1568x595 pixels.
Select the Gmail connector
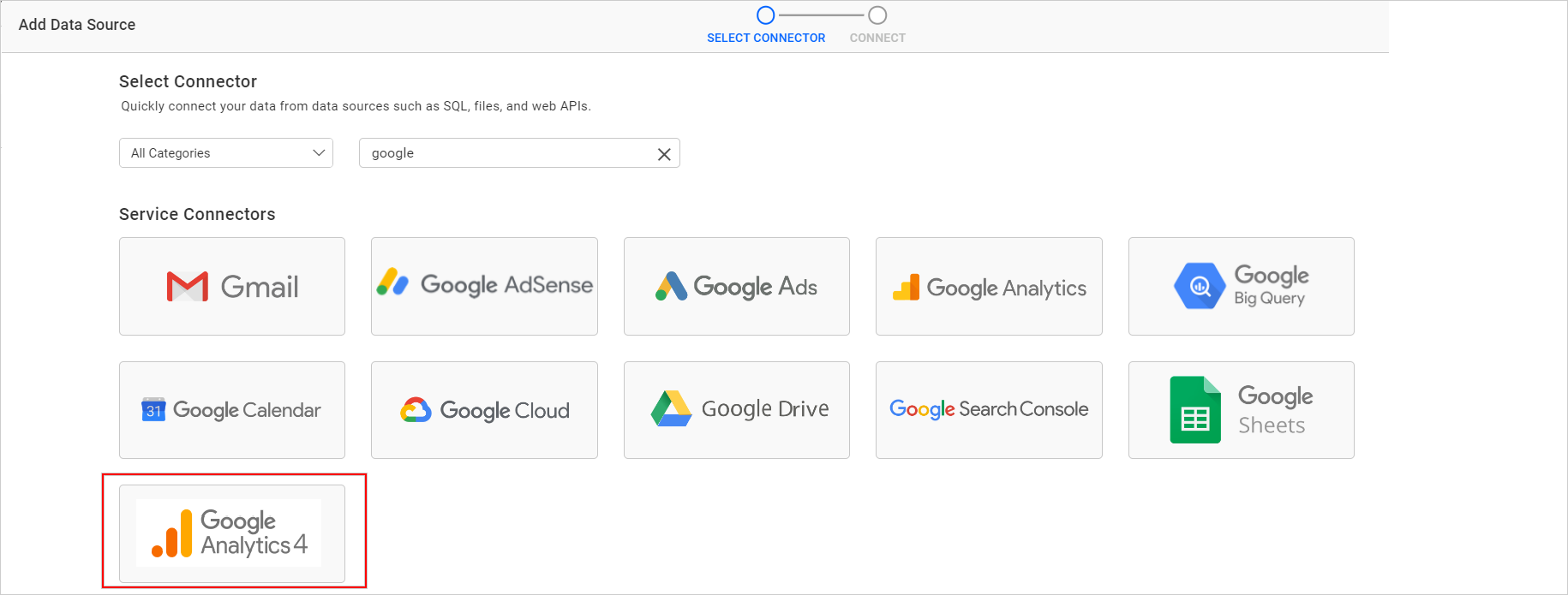(232, 286)
